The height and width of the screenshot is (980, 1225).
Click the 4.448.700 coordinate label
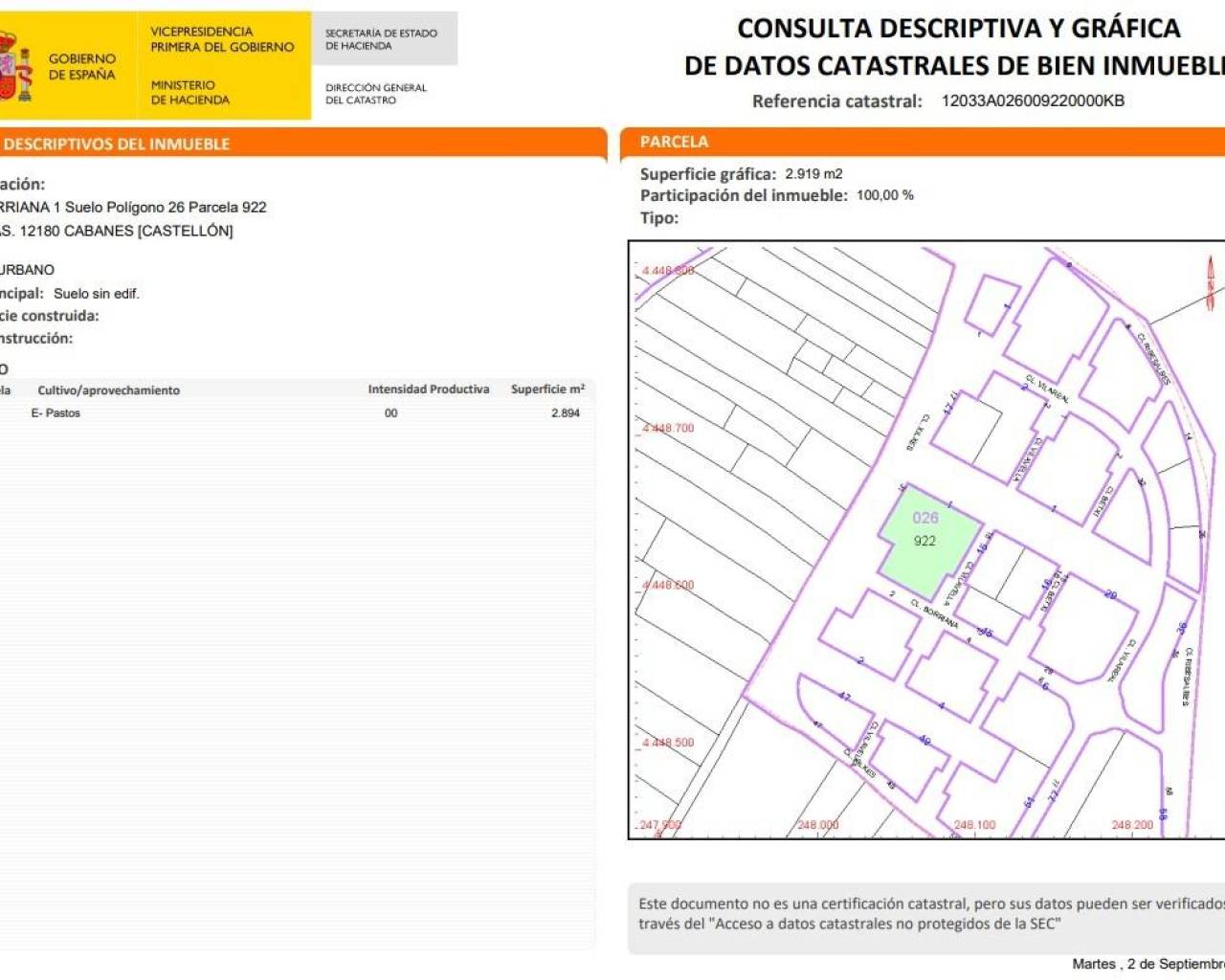(x=667, y=429)
